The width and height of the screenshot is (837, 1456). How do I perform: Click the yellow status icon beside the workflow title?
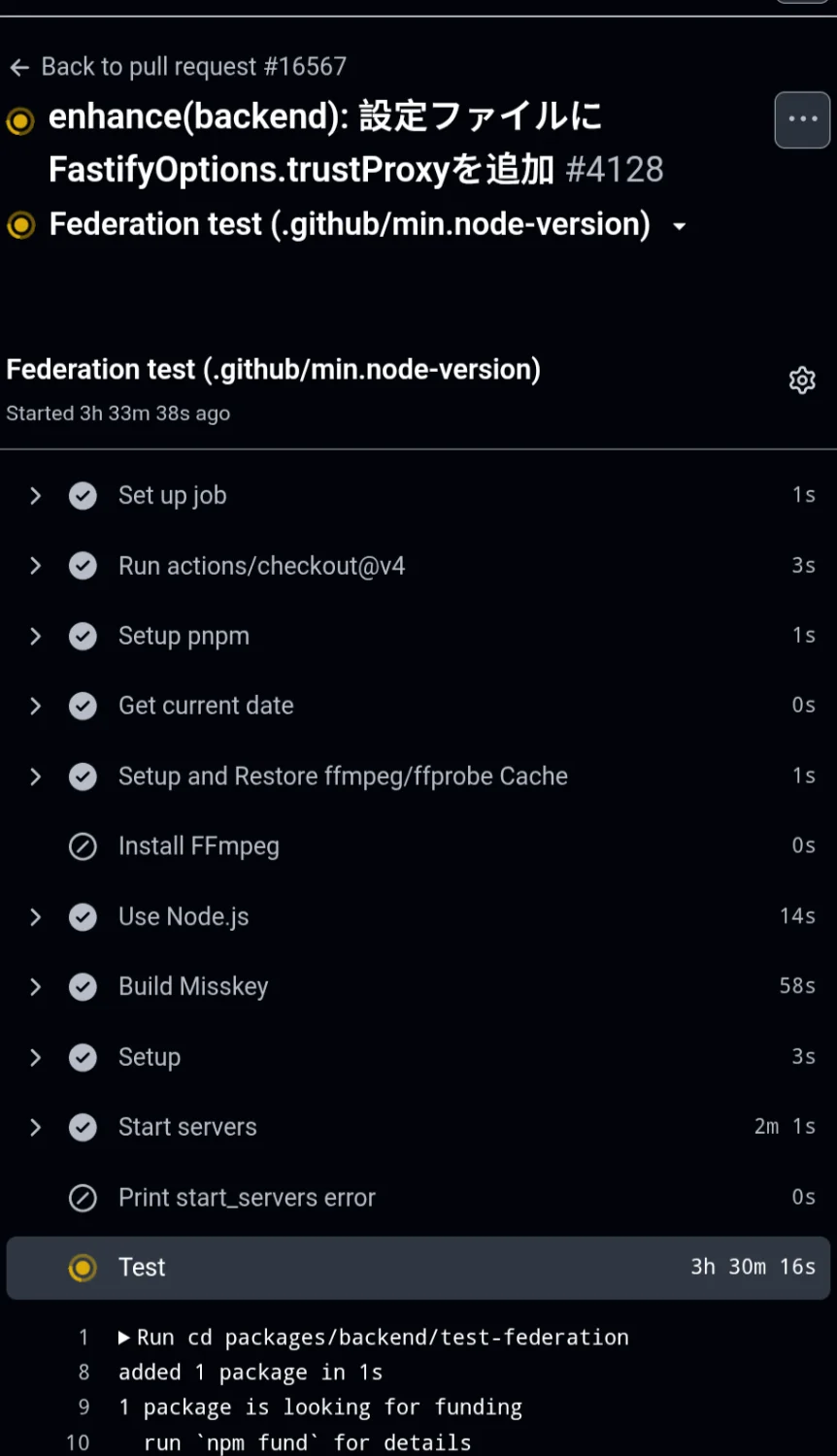pos(20,121)
